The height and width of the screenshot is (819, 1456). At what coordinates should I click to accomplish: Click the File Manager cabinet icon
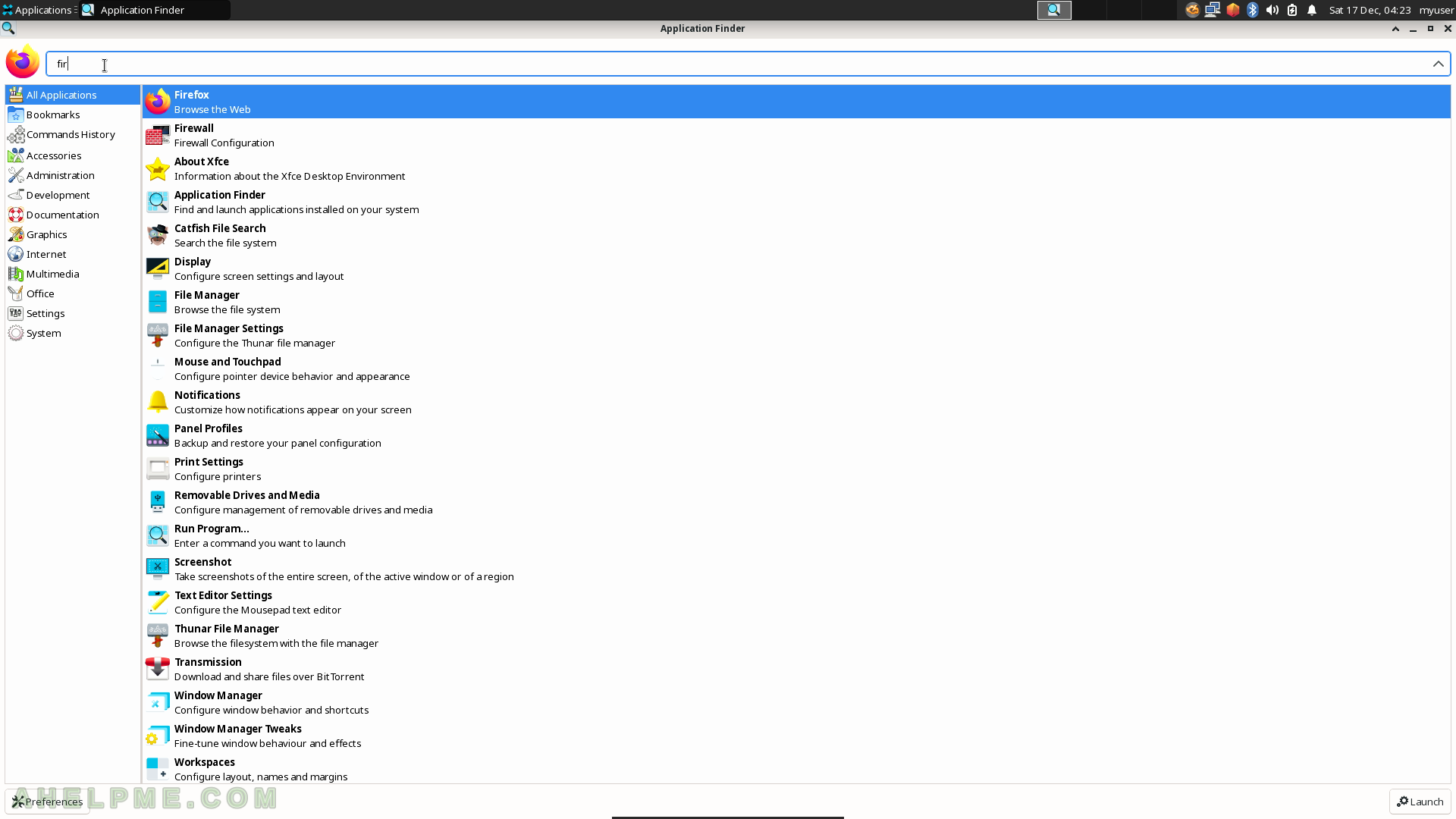point(158,302)
